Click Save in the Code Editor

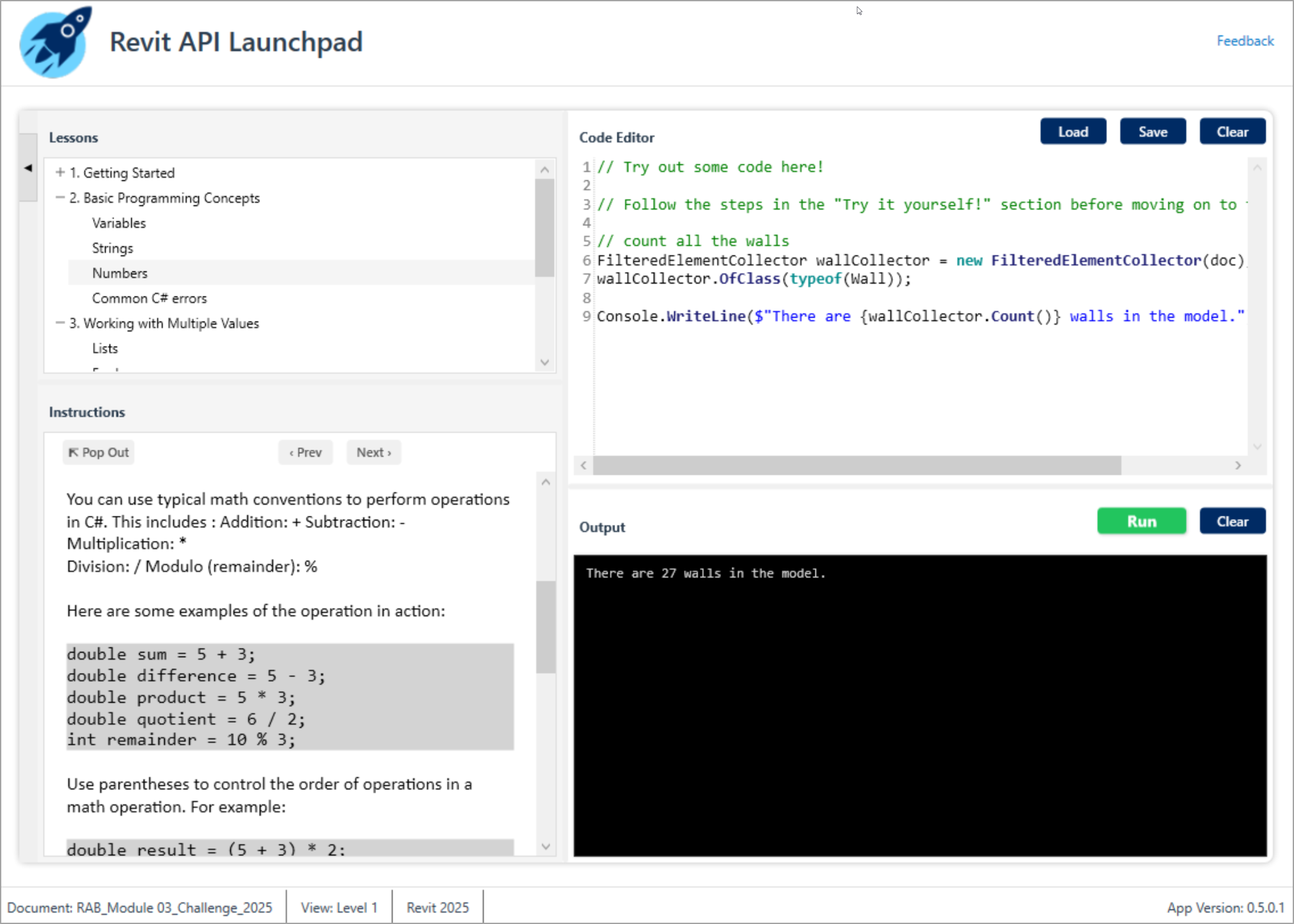point(1152,132)
